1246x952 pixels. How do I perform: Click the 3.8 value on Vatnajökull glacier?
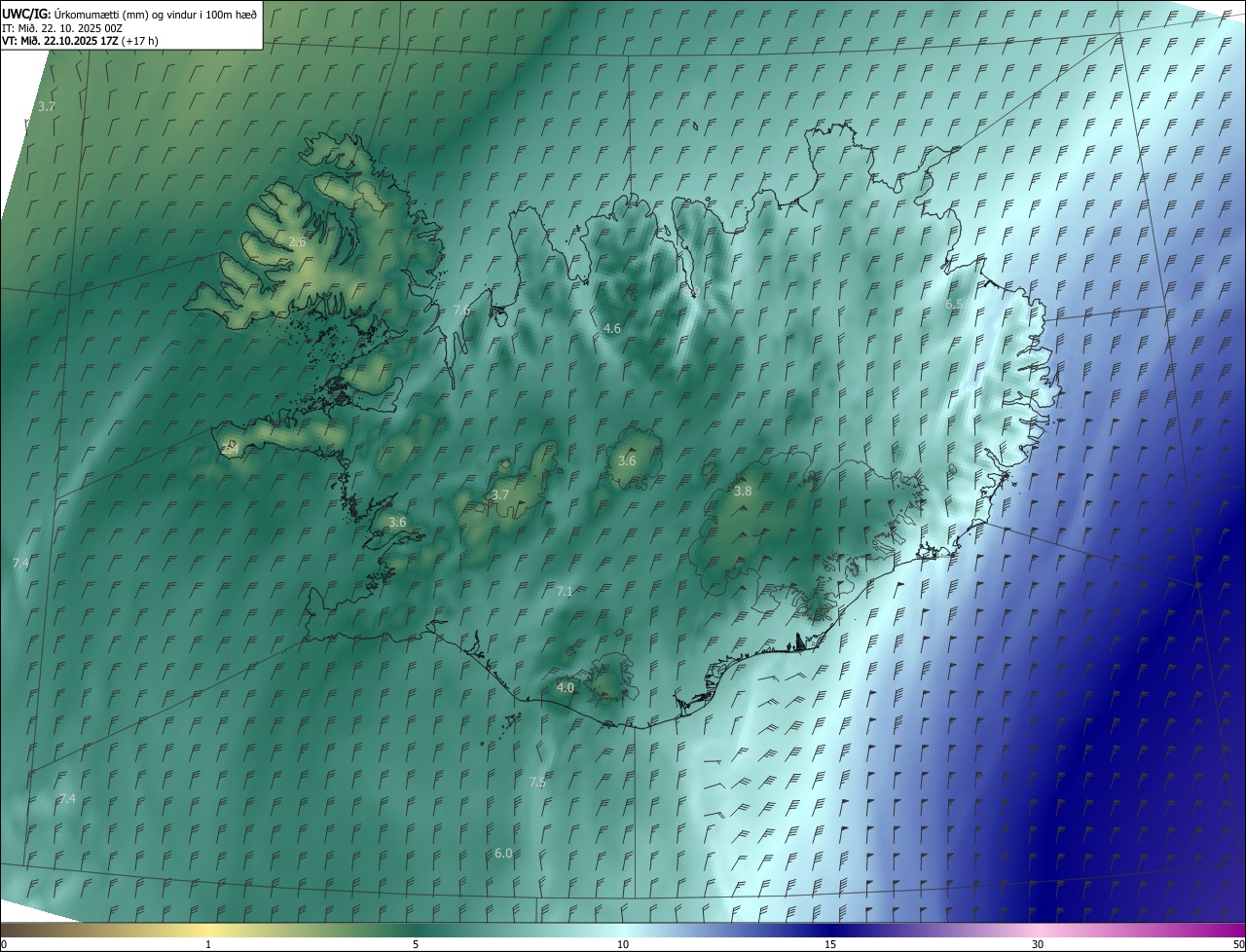[743, 492]
